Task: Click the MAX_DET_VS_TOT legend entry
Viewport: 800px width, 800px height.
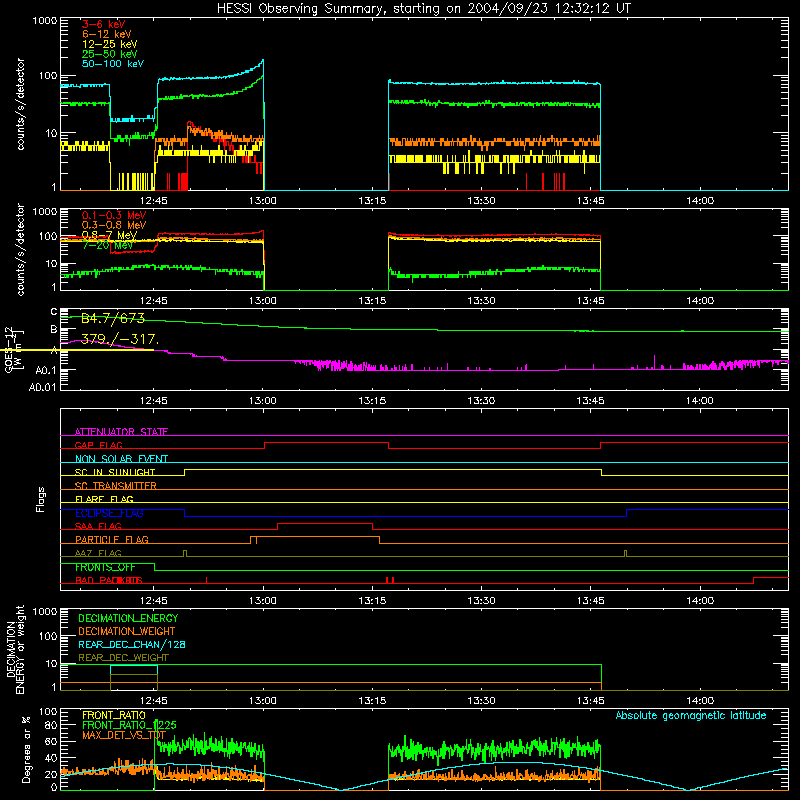Action: (x=124, y=735)
